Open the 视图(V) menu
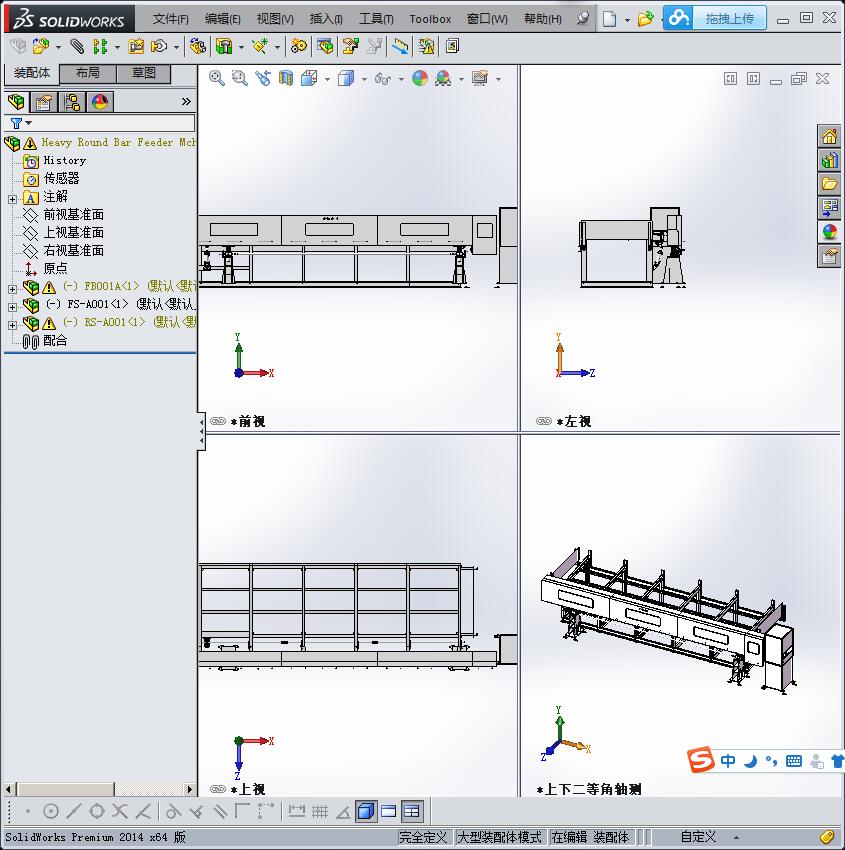Screen dimensions: 845x850 pos(275,19)
